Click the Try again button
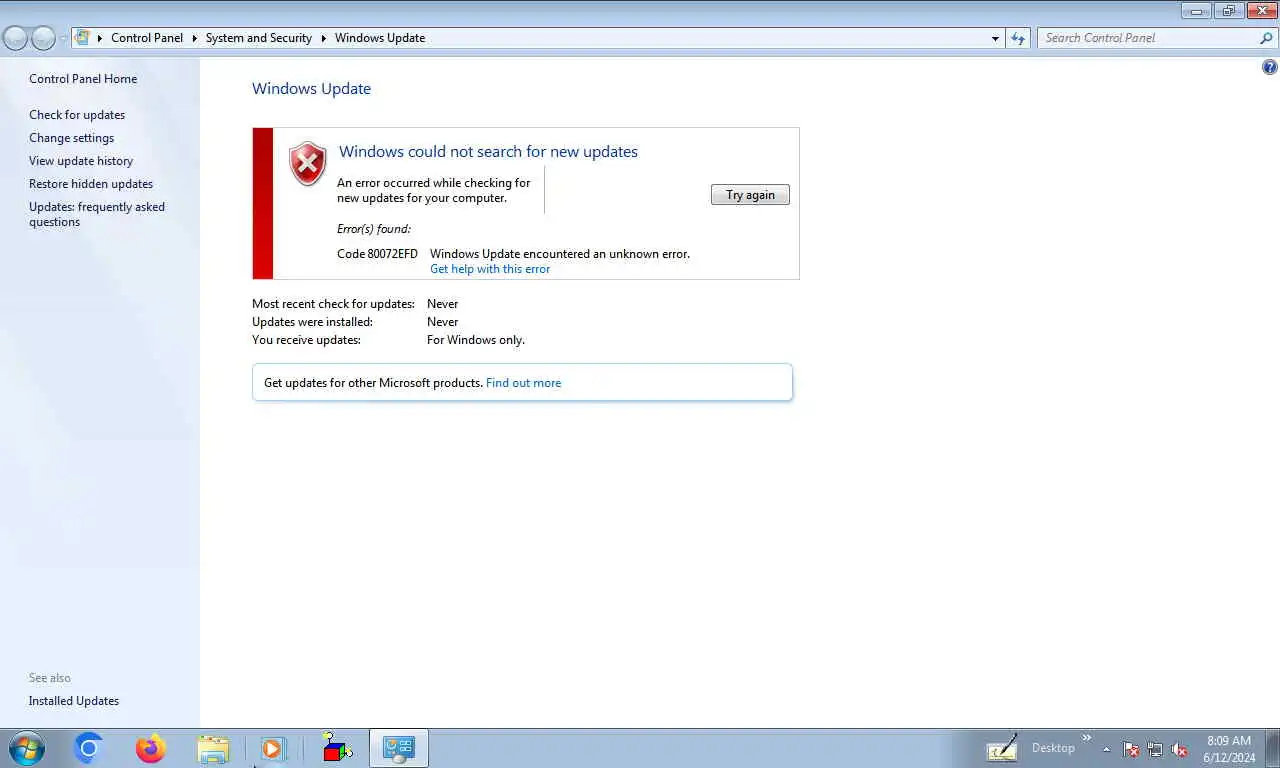Image resolution: width=1280 pixels, height=768 pixels. (750, 195)
